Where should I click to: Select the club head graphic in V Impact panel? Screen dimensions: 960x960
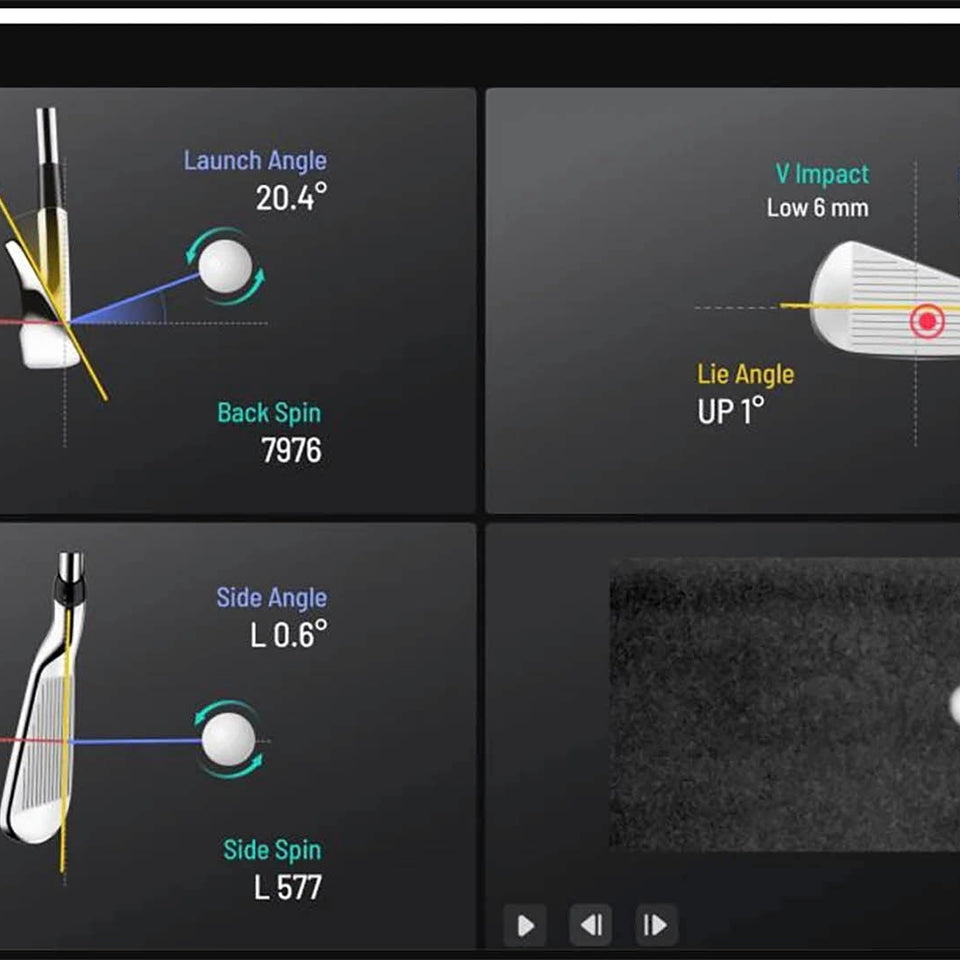pos(880,295)
